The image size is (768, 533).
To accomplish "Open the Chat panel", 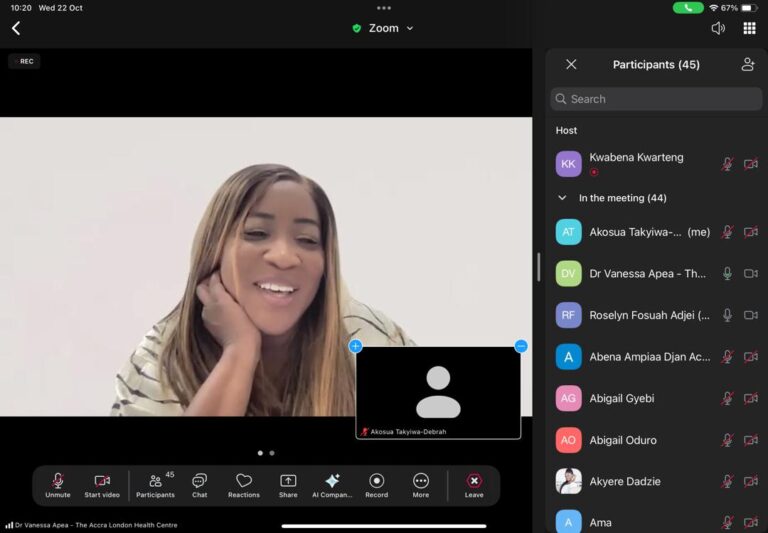I will 199,485.
